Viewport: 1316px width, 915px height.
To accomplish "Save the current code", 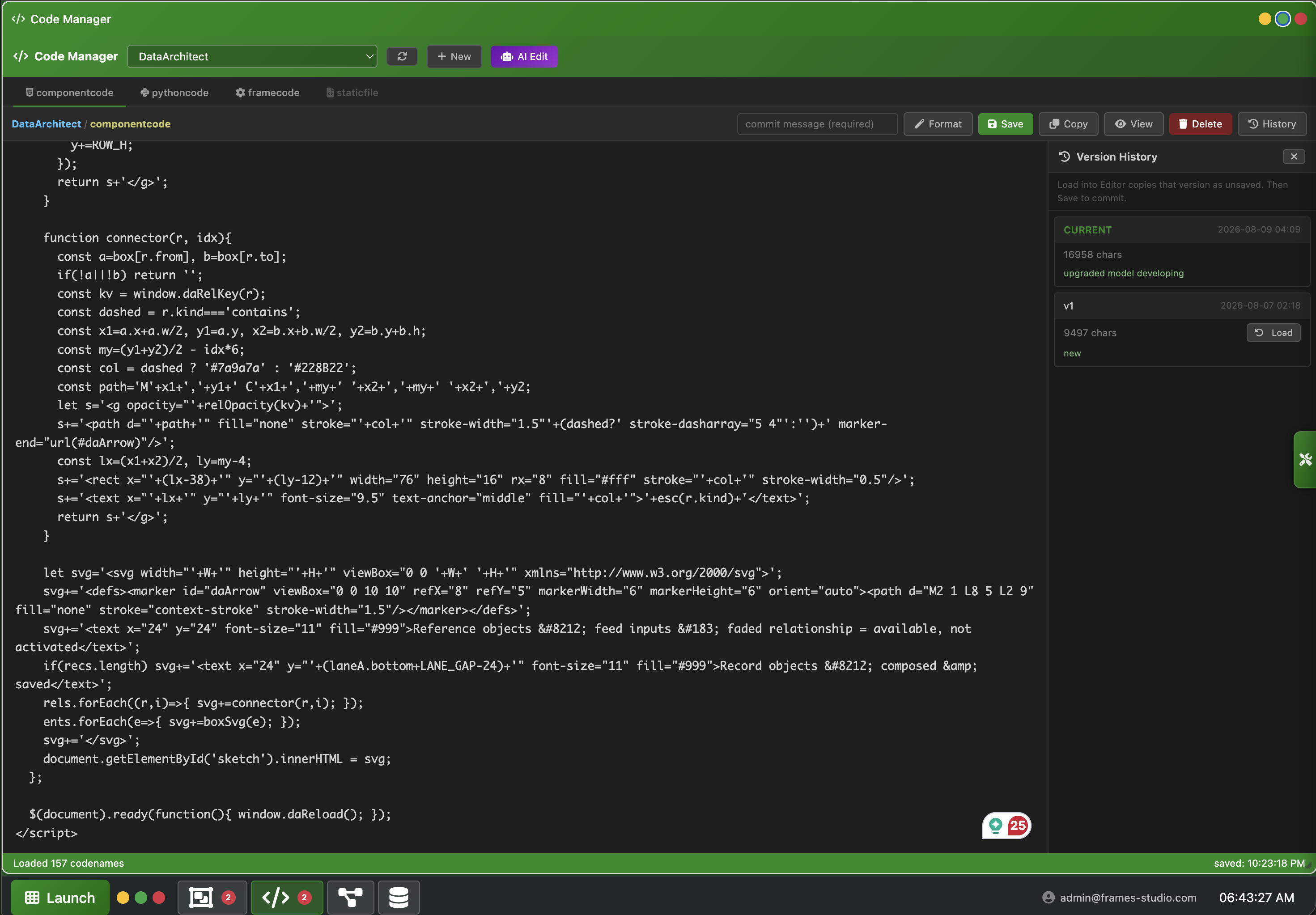I will point(1006,124).
